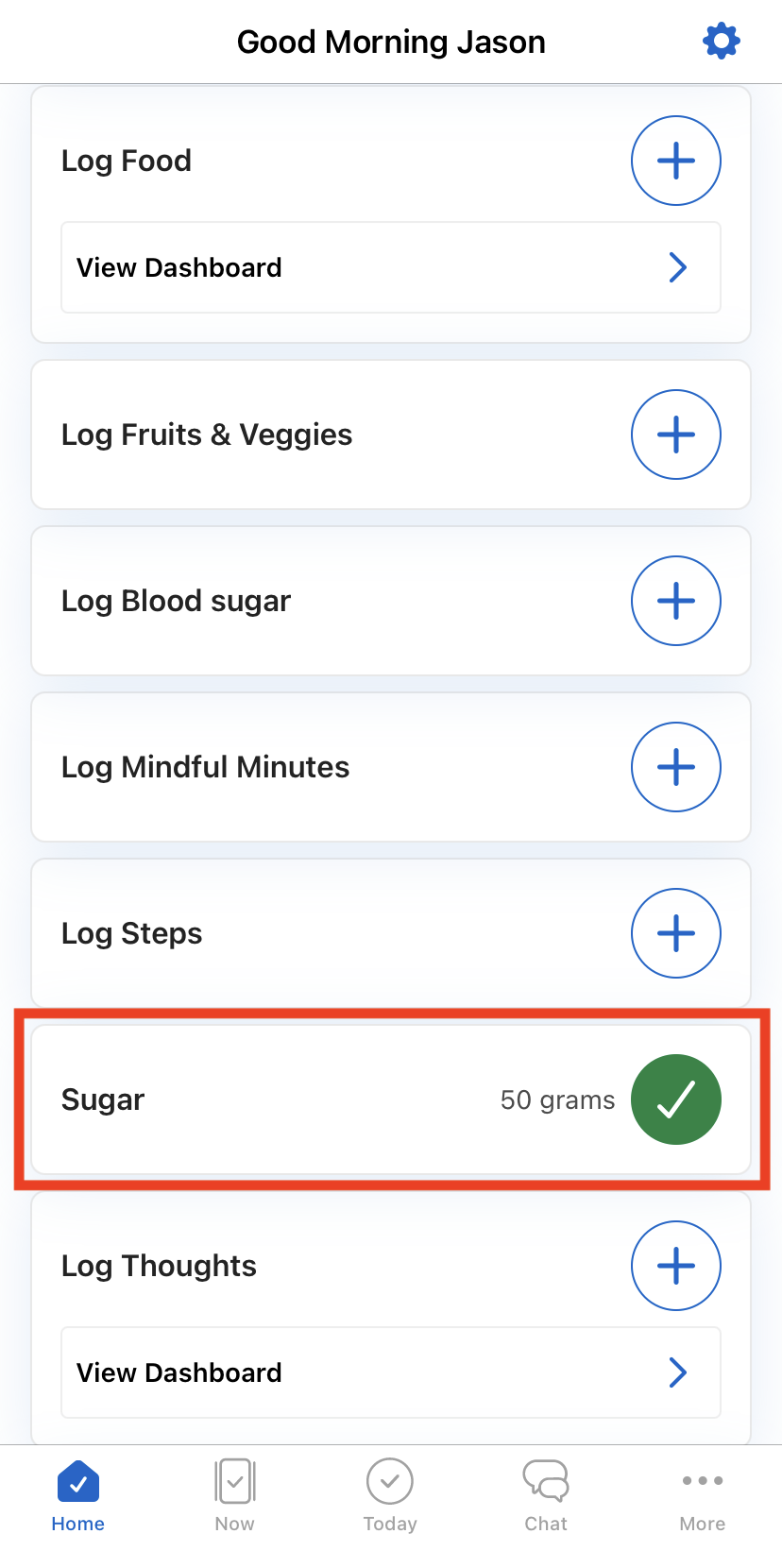The height and width of the screenshot is (1568, 782).
Task: Add a Log Mindful Minutes entry
Action: [676, 767]
